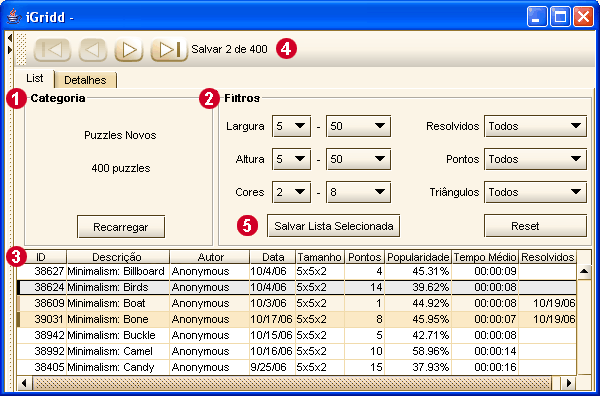
Task: Click Salvar Lista Selecionada button
Action: pyautogui.click(x=334, y=226)
